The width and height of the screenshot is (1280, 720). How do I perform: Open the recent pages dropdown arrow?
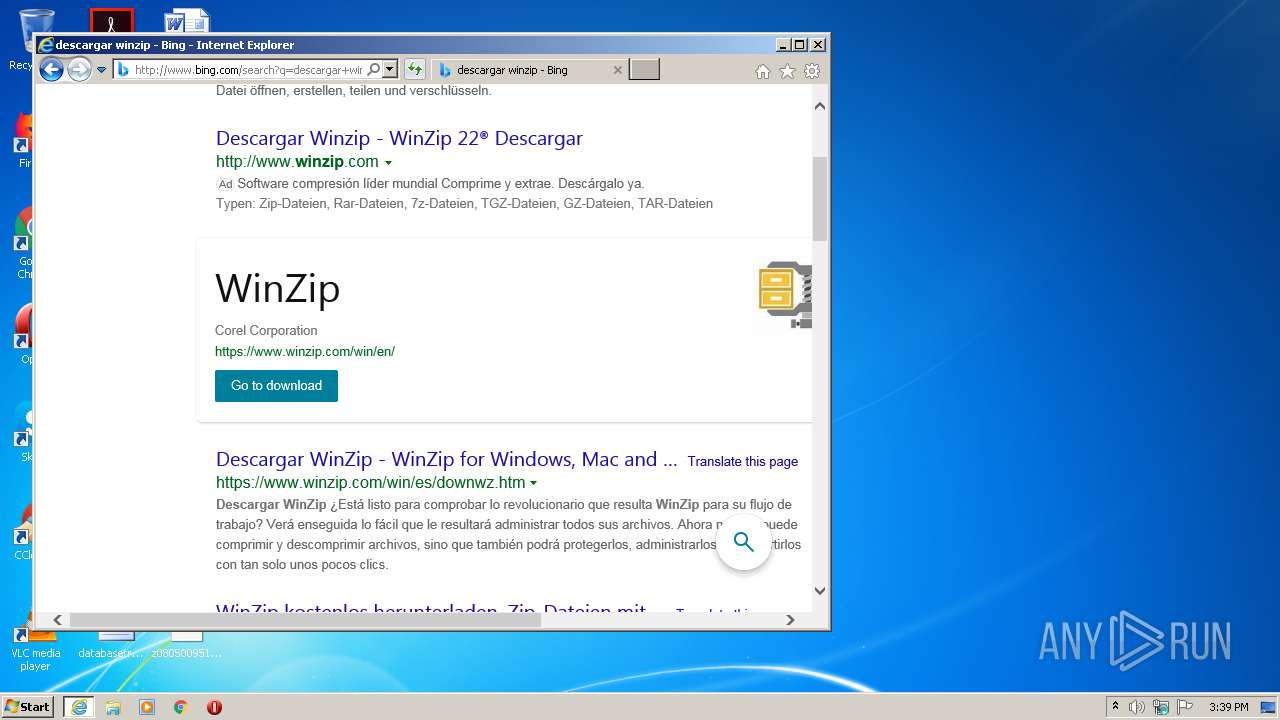click(101, 70)
